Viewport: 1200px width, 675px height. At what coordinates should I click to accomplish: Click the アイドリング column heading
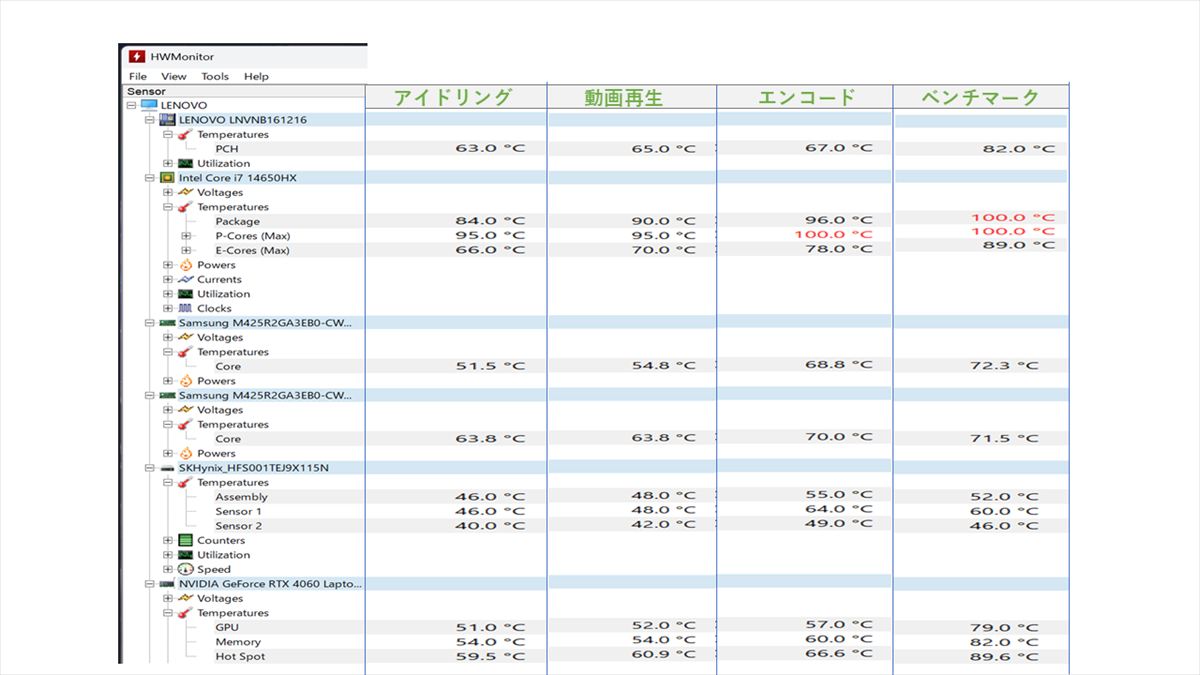pyautogui.click(x=452, y=97)
